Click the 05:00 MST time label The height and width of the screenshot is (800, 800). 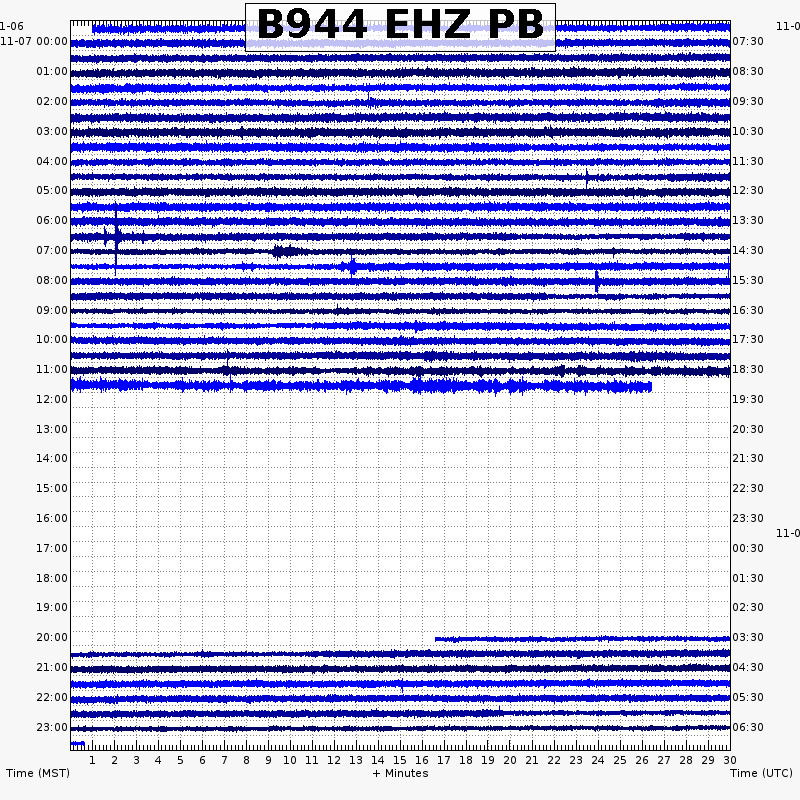tap(52, 190)
